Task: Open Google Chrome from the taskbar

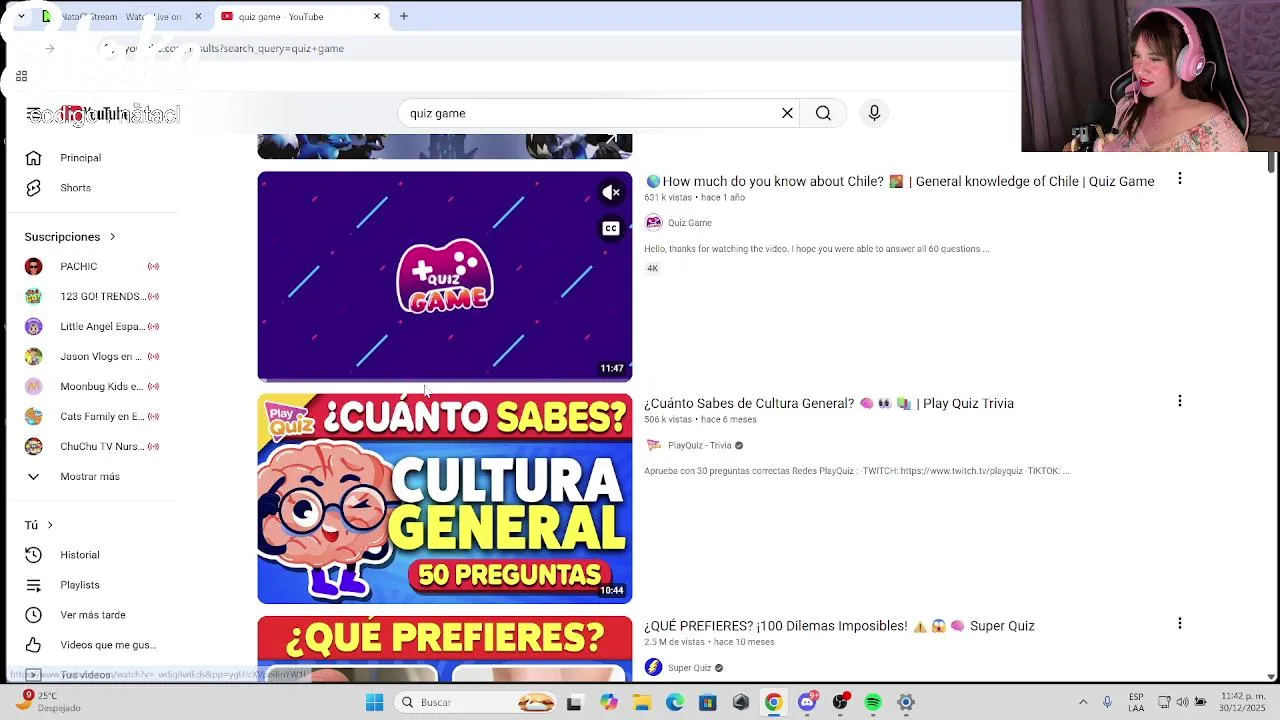Action: tap(774, 703)
